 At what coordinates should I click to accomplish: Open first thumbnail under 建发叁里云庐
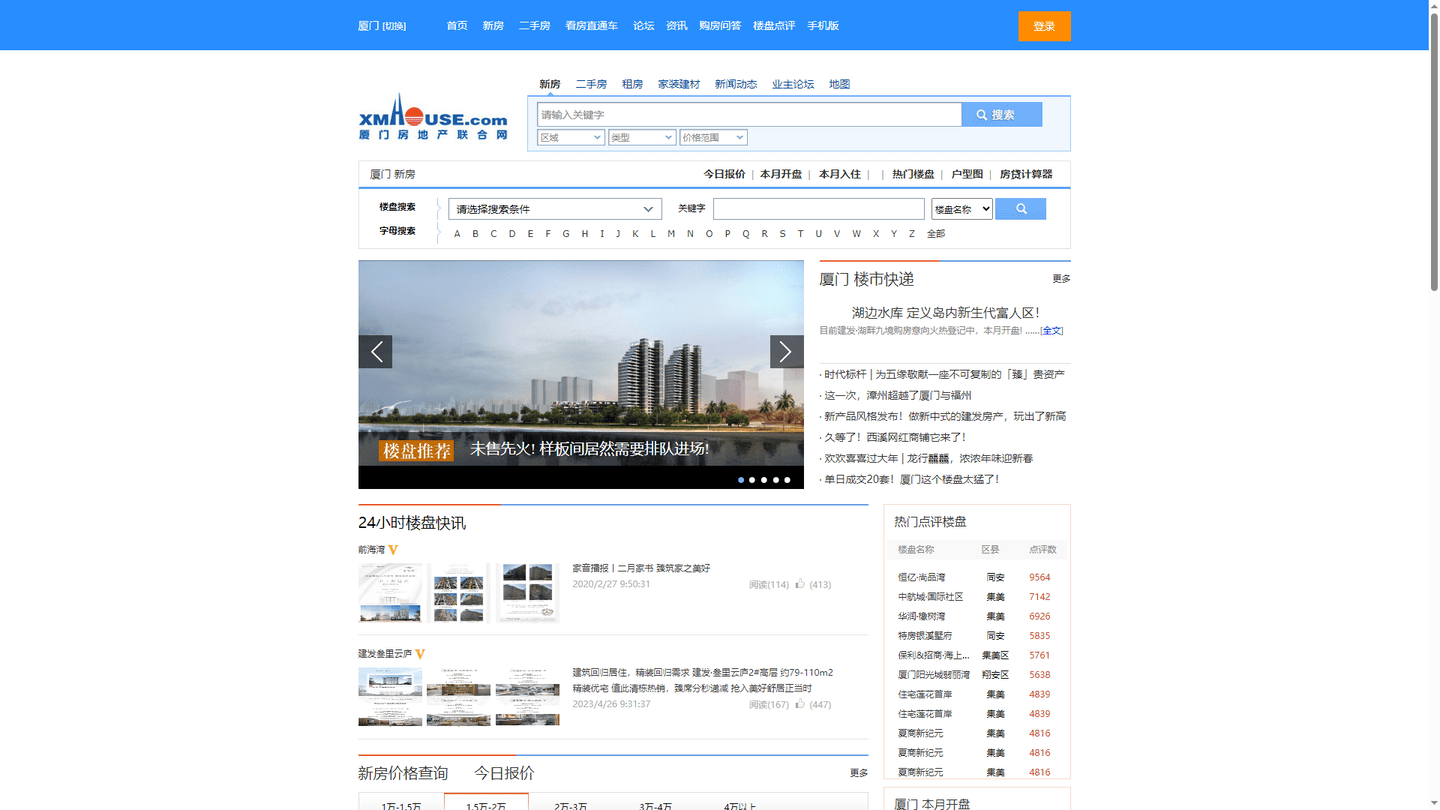(x=390, y=696)
